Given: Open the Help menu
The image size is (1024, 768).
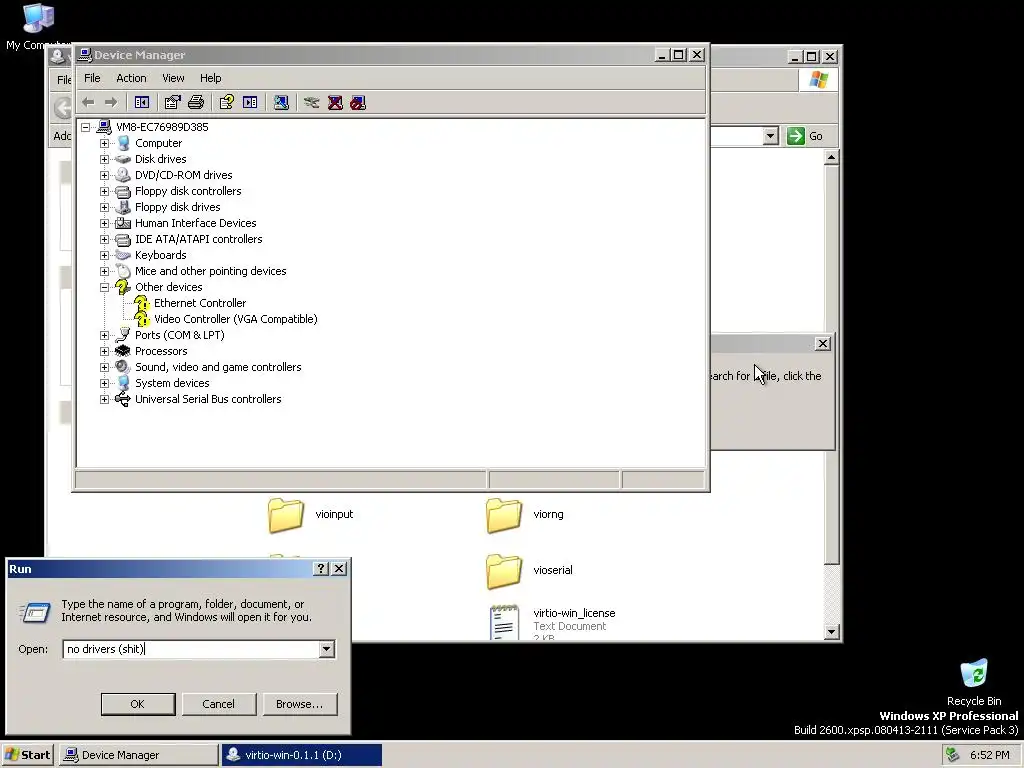Looking at the screenshot, I should pyautogui.click(x=210, y=78).
